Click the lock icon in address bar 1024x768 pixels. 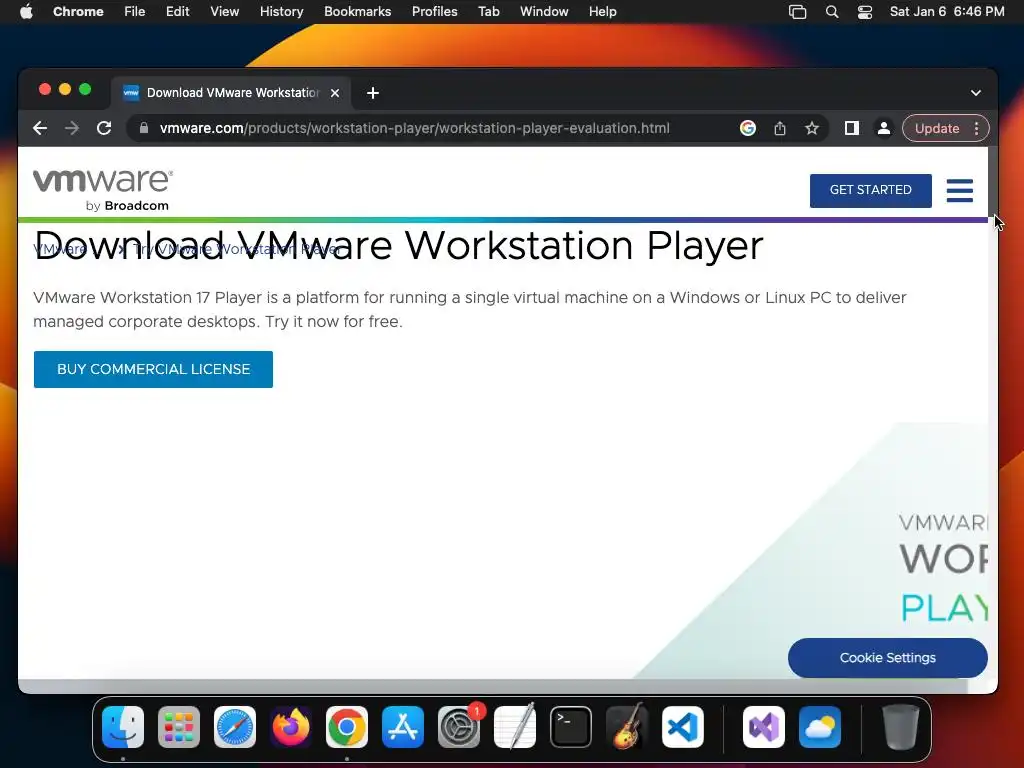point(144,128)
